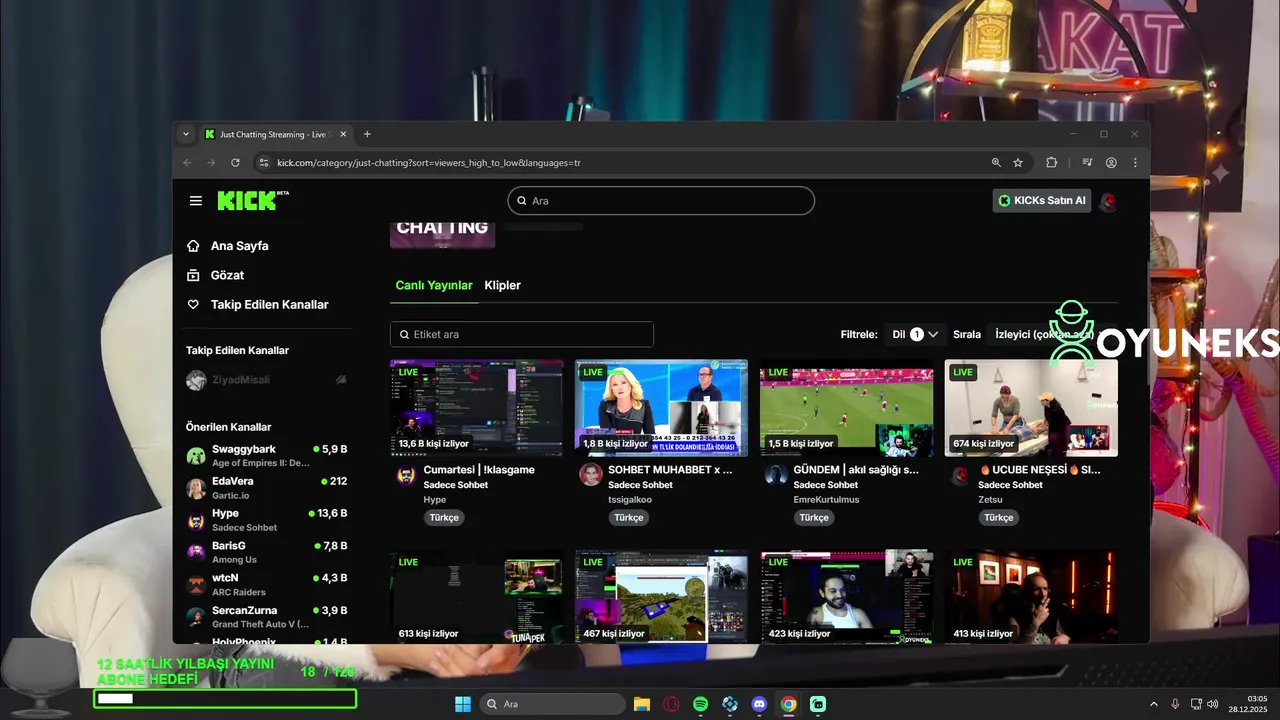Open Opera from the taskbar
This screenshot has width=1280, height=720.
pyautogui.click(x=671, y=704)
